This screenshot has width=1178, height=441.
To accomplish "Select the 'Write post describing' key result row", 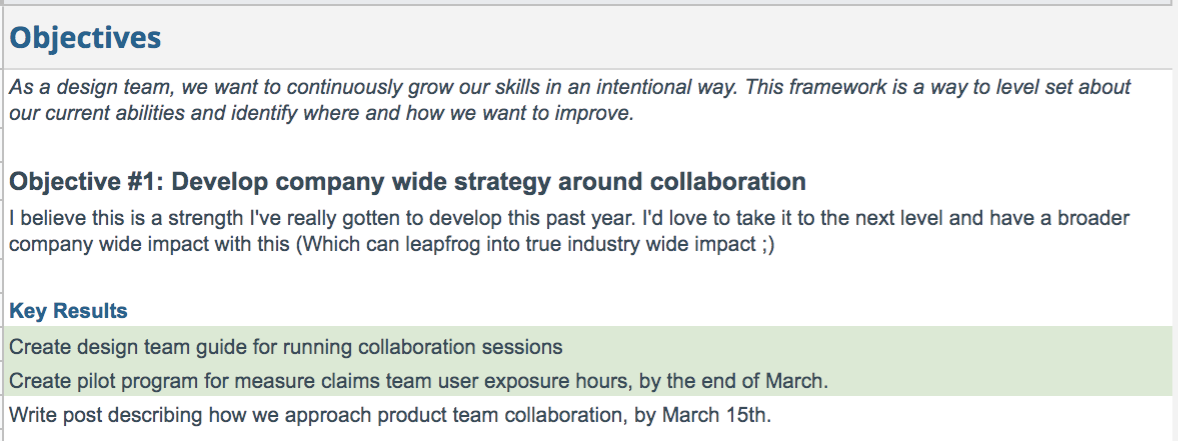I will pos(588,414).
